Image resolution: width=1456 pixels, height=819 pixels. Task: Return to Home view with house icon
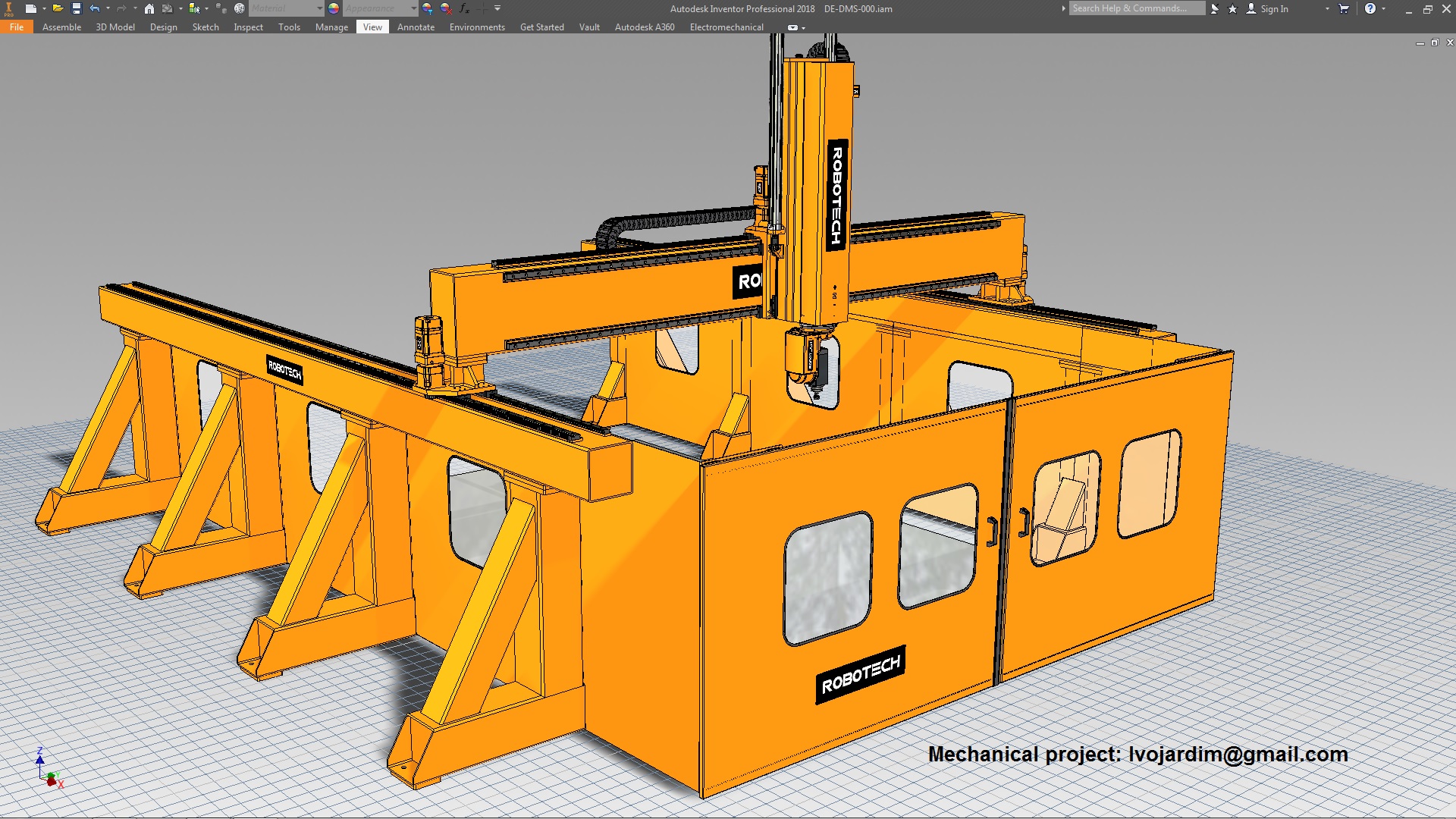(x=149, y=8)
